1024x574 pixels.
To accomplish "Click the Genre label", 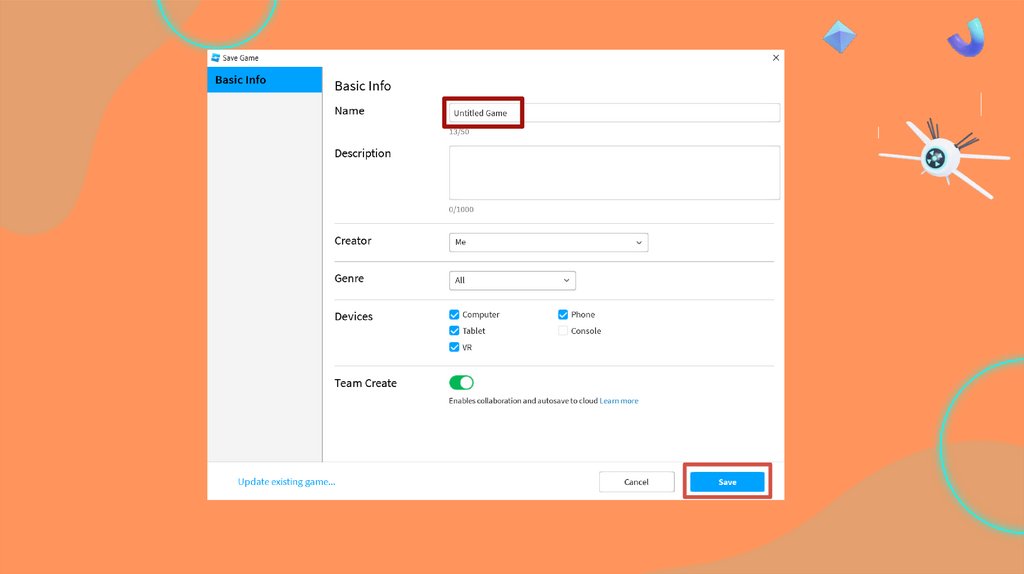I will (349, 279).
